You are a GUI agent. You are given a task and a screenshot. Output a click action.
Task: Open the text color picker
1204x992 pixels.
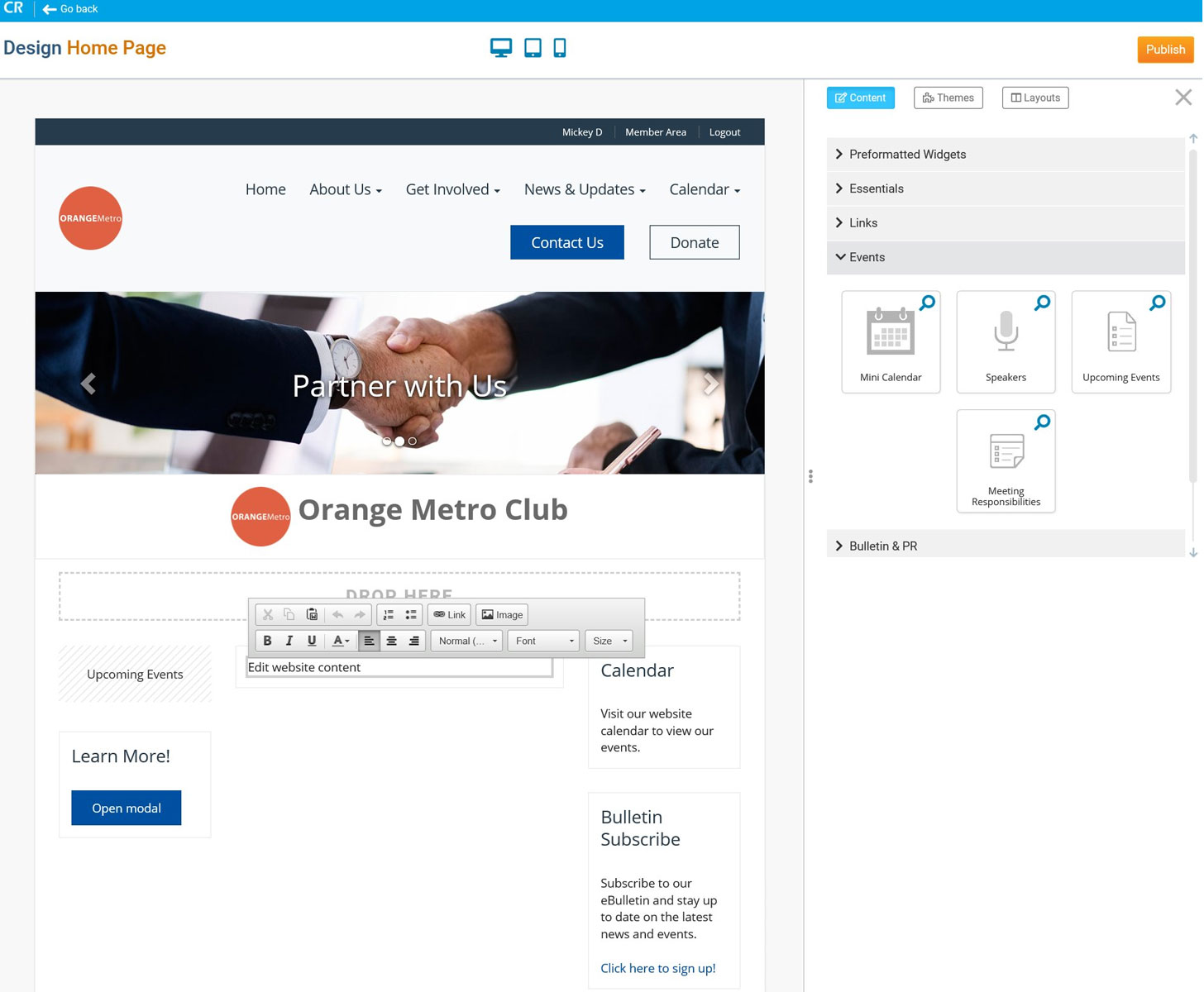[x=341, y=641]
